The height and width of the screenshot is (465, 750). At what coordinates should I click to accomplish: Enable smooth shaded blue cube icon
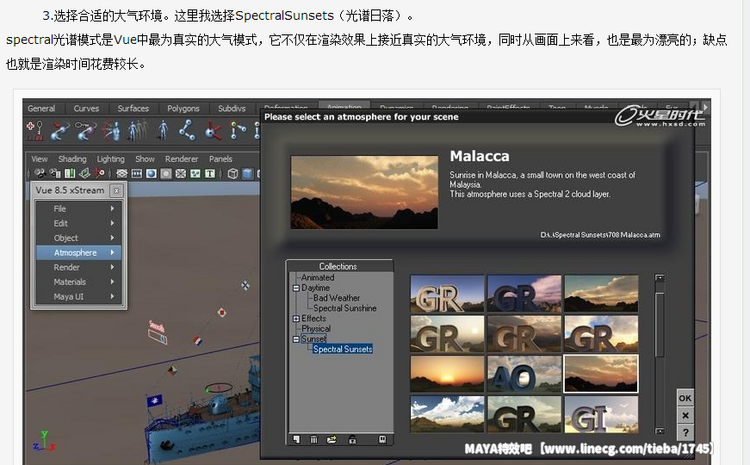click(247, 173)
